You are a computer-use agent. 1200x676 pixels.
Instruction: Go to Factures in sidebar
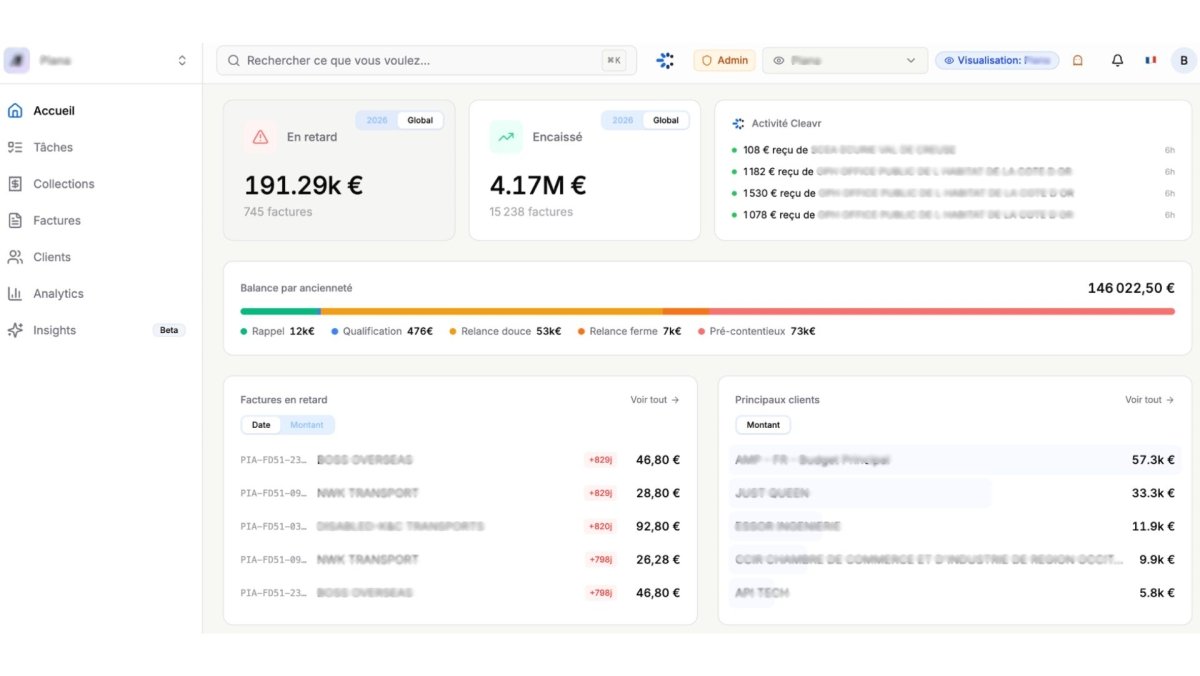56,220
